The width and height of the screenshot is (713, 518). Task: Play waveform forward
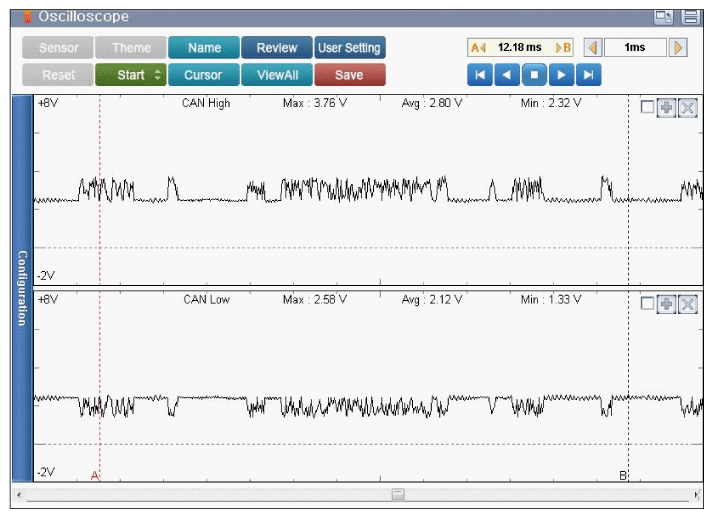tap(561, 75)
